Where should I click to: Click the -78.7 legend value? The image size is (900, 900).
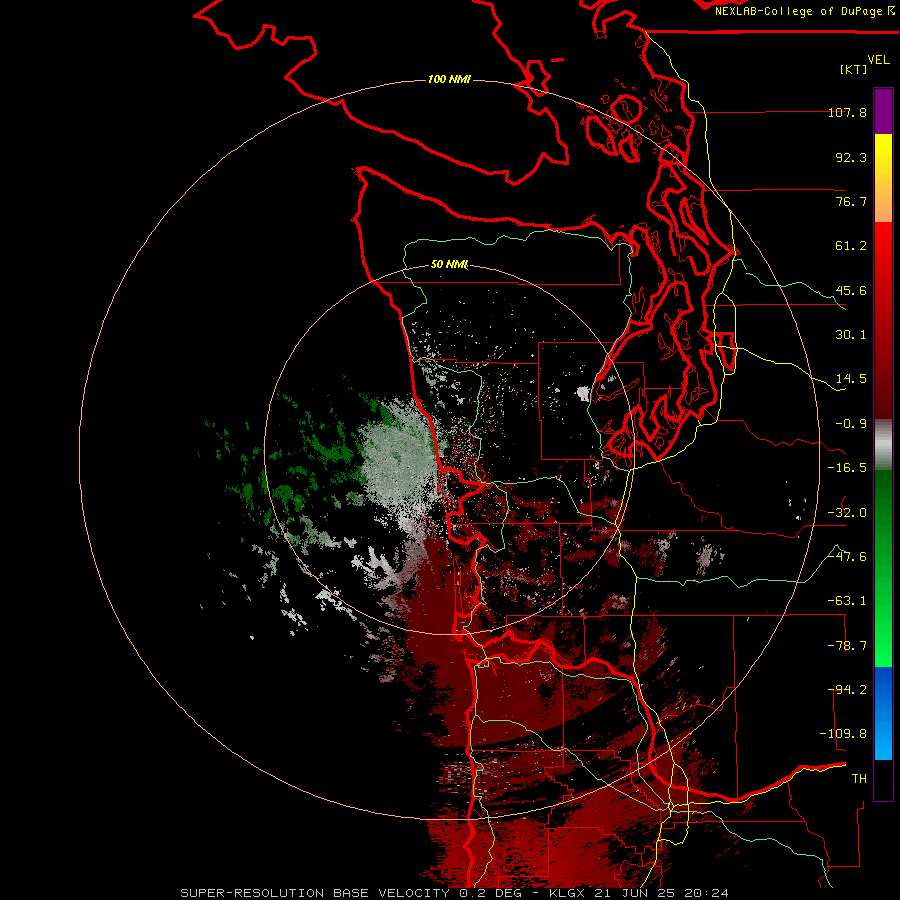pyautogui.click(x=847, y=646)
